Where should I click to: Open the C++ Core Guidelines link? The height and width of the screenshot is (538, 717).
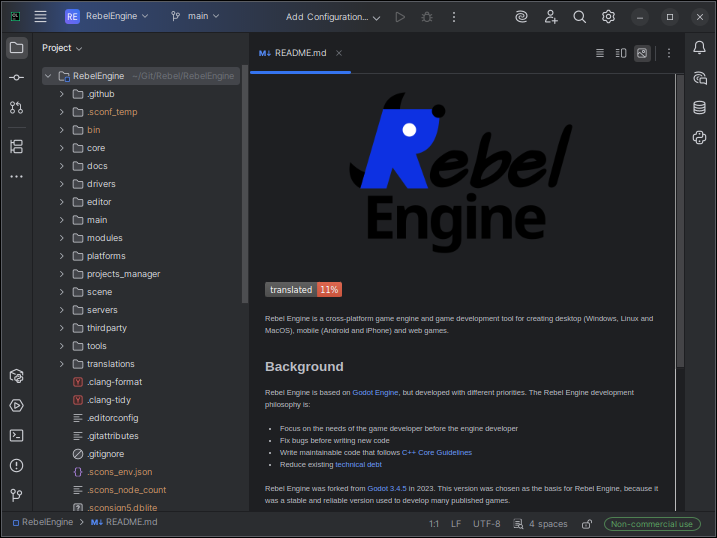coord(437,453)
